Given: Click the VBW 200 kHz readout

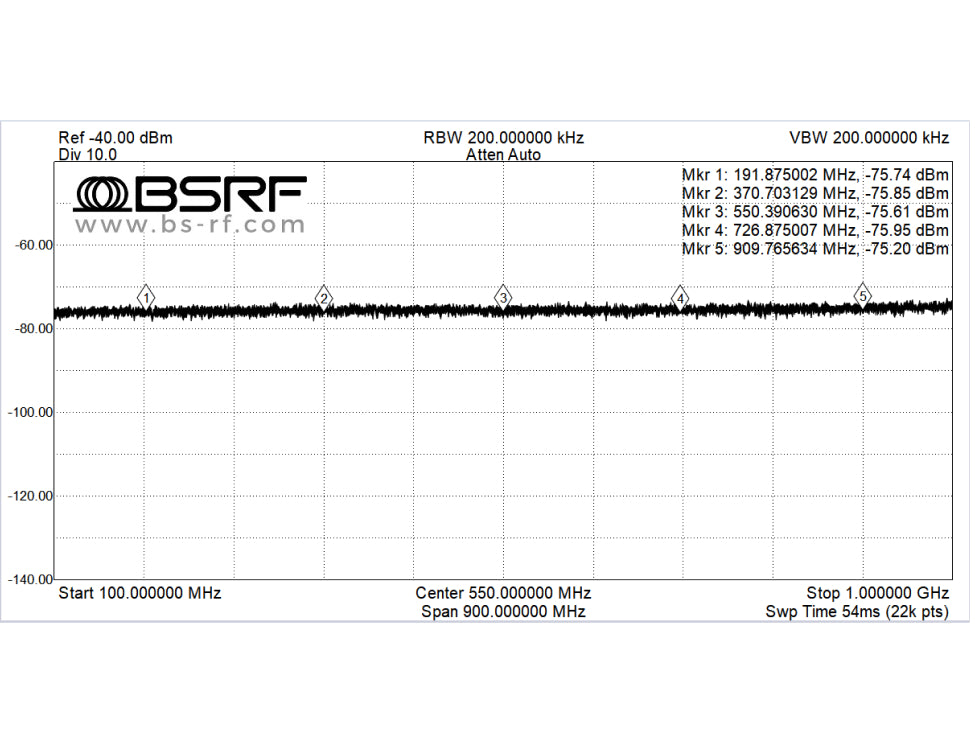Looking at the screenshot, I should (x=869, y=138).
